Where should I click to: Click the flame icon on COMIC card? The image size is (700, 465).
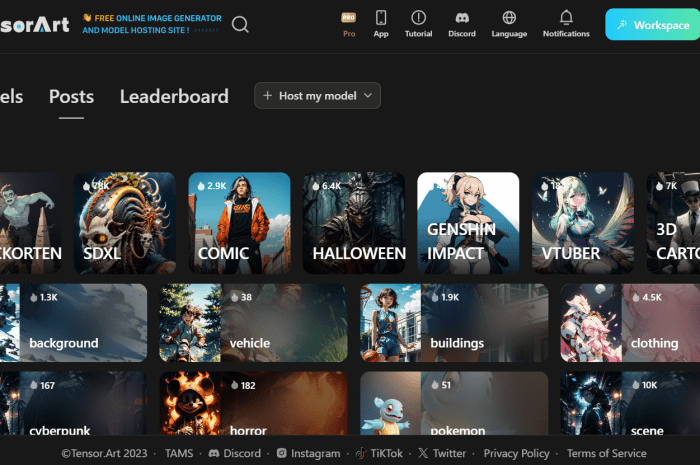click(x=201, y=186)
